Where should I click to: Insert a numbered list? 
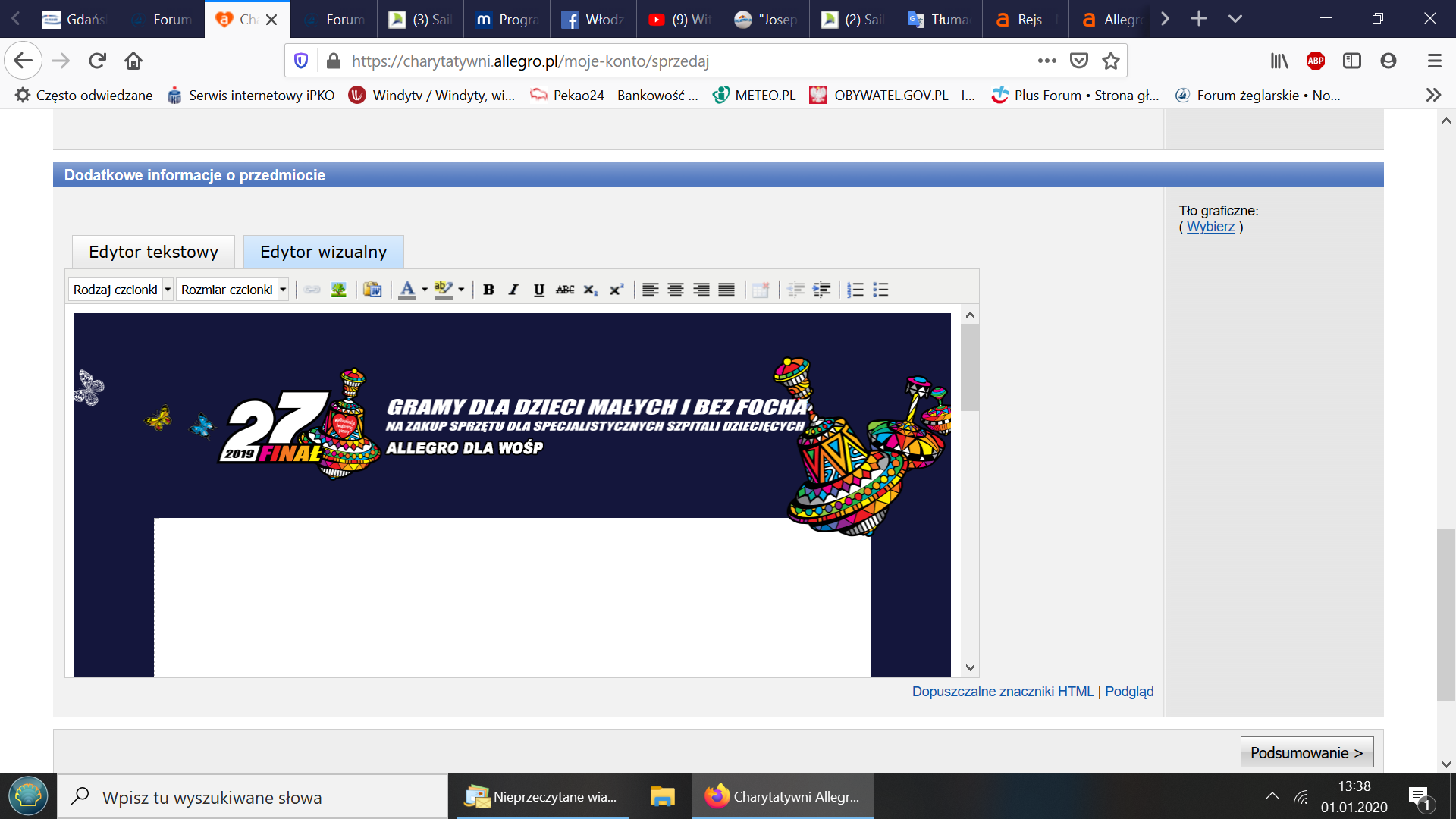point(855,290)
